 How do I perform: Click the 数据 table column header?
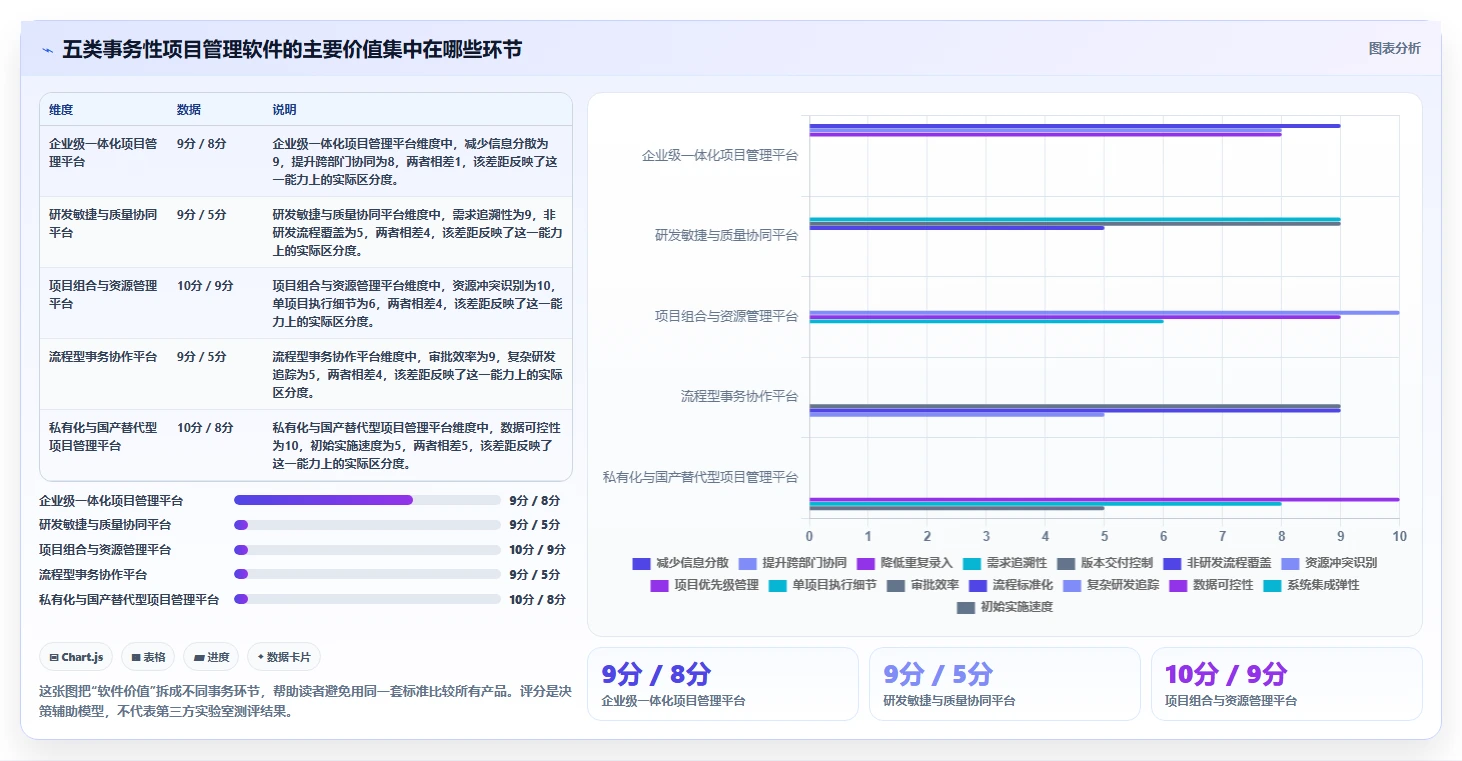click(x=189, y=110)
